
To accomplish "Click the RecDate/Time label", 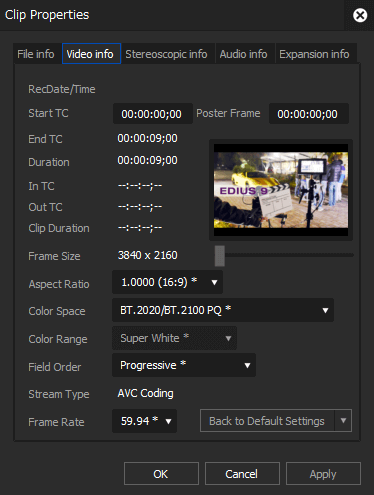I will pyautogui.click(x=62, y=89).
